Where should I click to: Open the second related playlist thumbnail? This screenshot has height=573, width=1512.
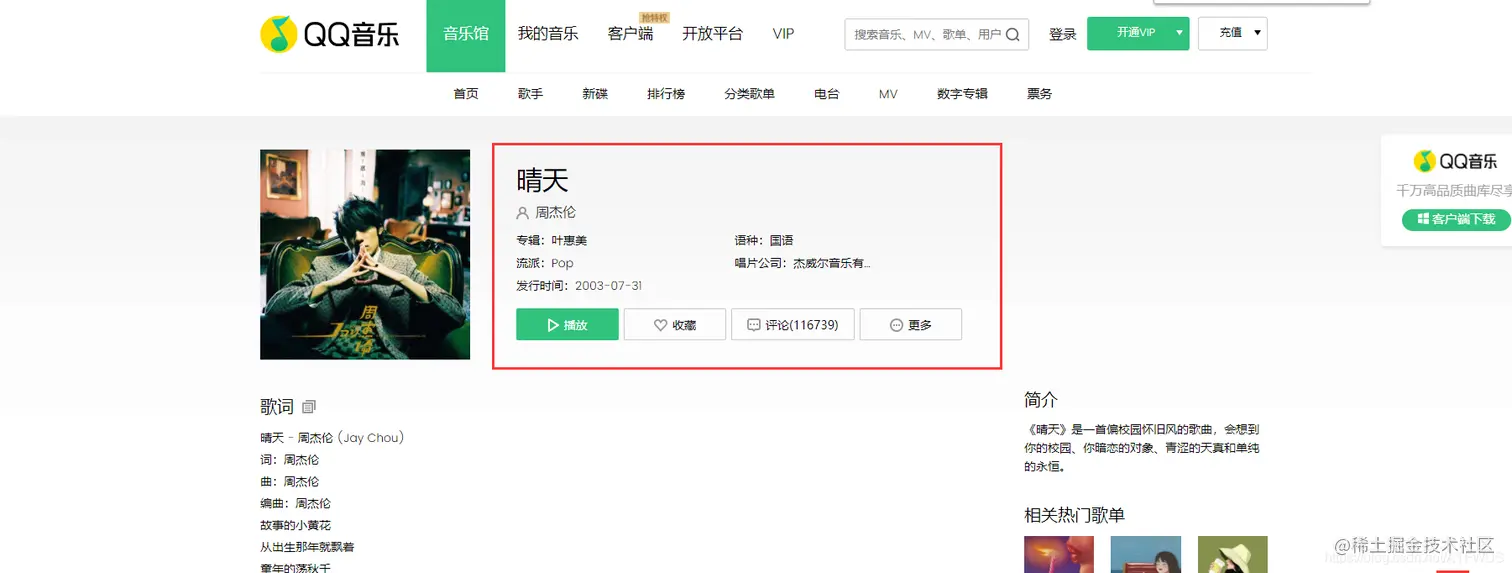coord(1146,554)
